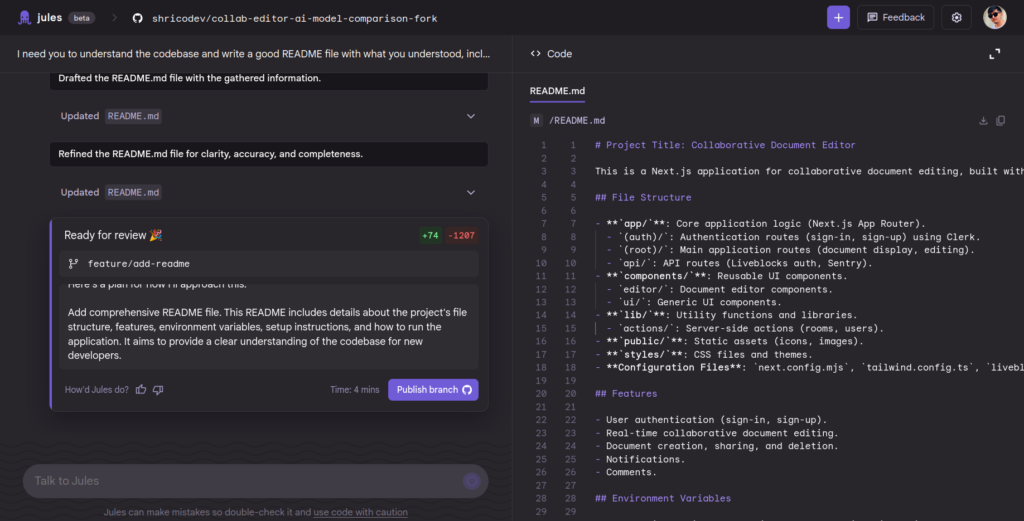Image resolution: width=1024 pixels, height=521 pixels.
Task: Click the `editor/` components line
Action: (719, 289)
